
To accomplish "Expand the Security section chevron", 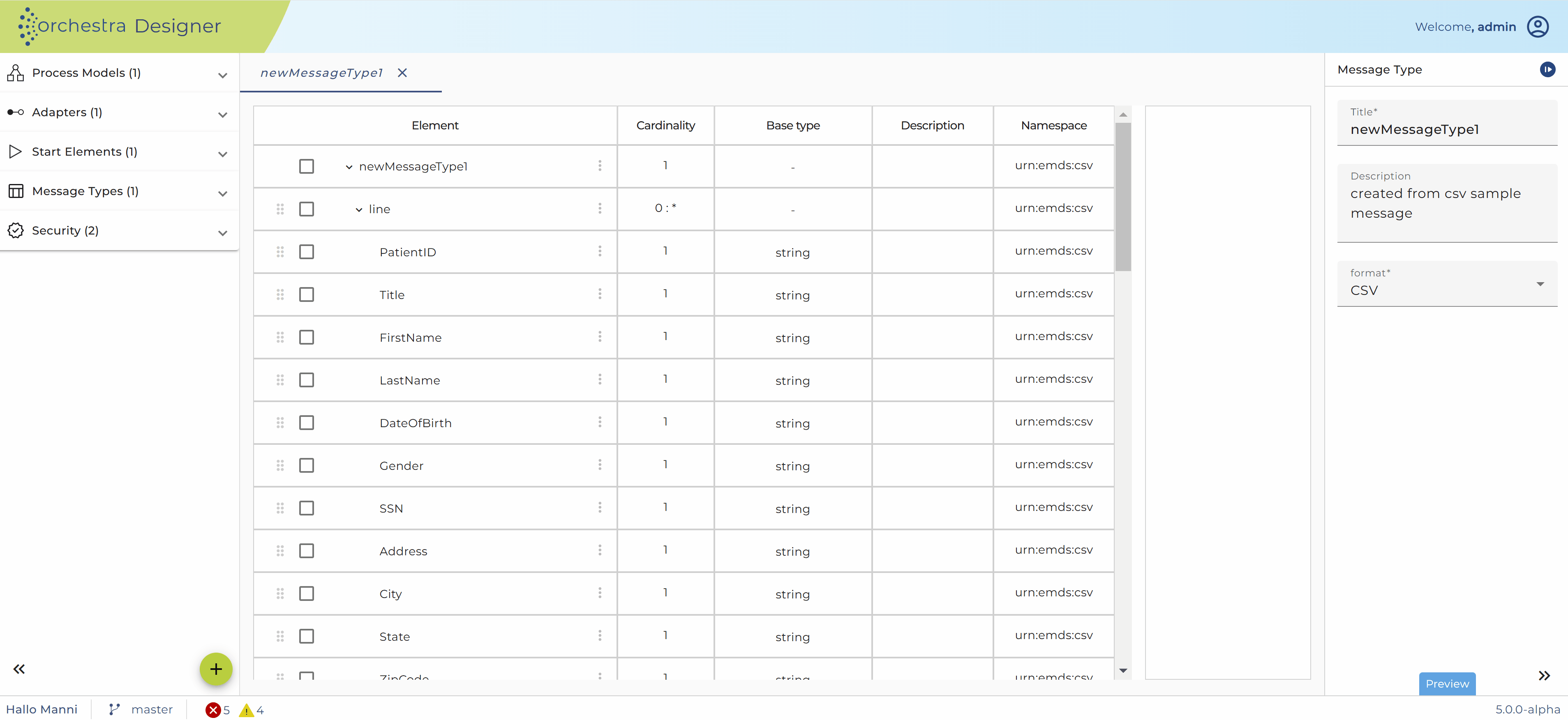I will pos(223,233).
